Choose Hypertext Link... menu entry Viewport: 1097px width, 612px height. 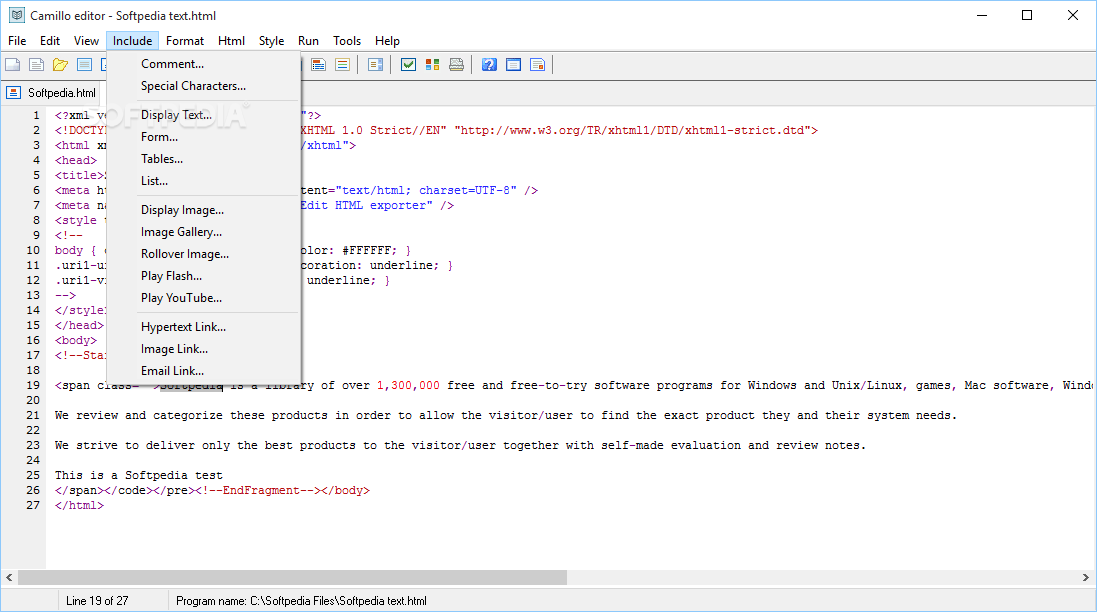coord(204,327)
